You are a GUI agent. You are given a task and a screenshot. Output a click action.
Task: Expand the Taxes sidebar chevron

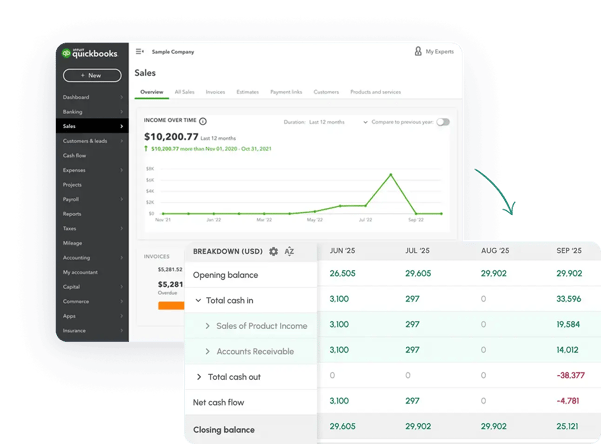(x=122, y=228)
